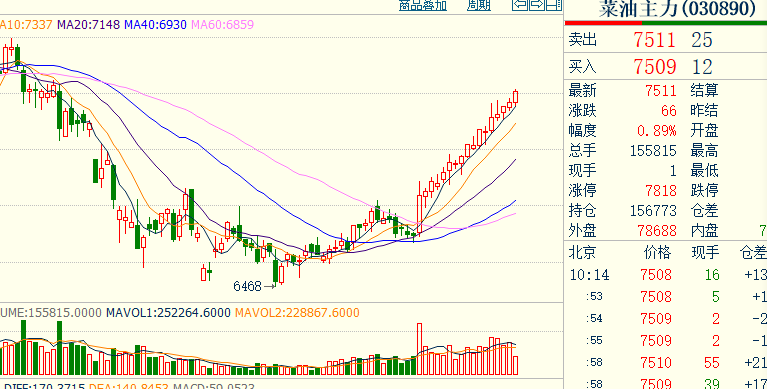The width and height of the screenshot is (767, 389).
Task: Open the 商品叠加 overlay link
Action: [x=423, y=5]
